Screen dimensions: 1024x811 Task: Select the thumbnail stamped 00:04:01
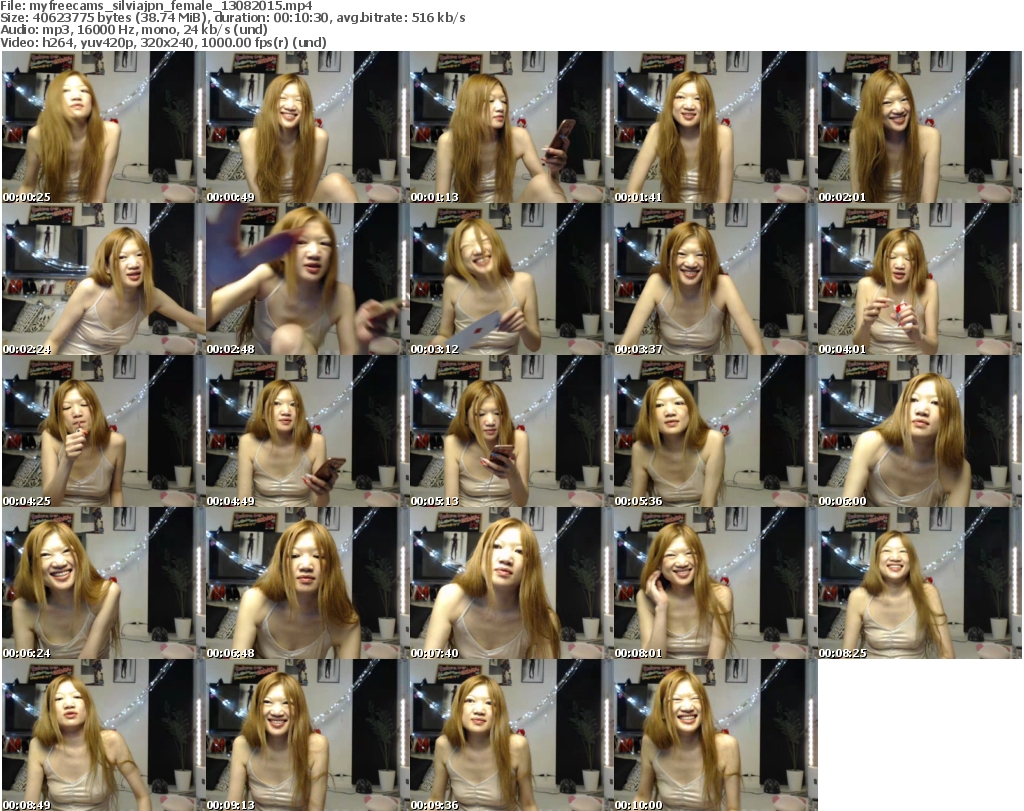click(920, 279)
